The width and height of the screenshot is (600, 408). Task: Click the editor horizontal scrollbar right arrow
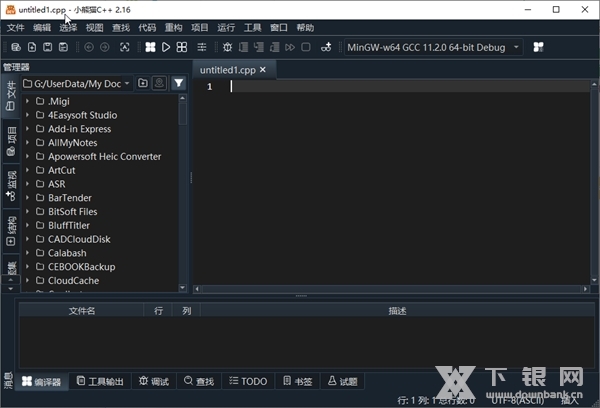tap(585, 289)
